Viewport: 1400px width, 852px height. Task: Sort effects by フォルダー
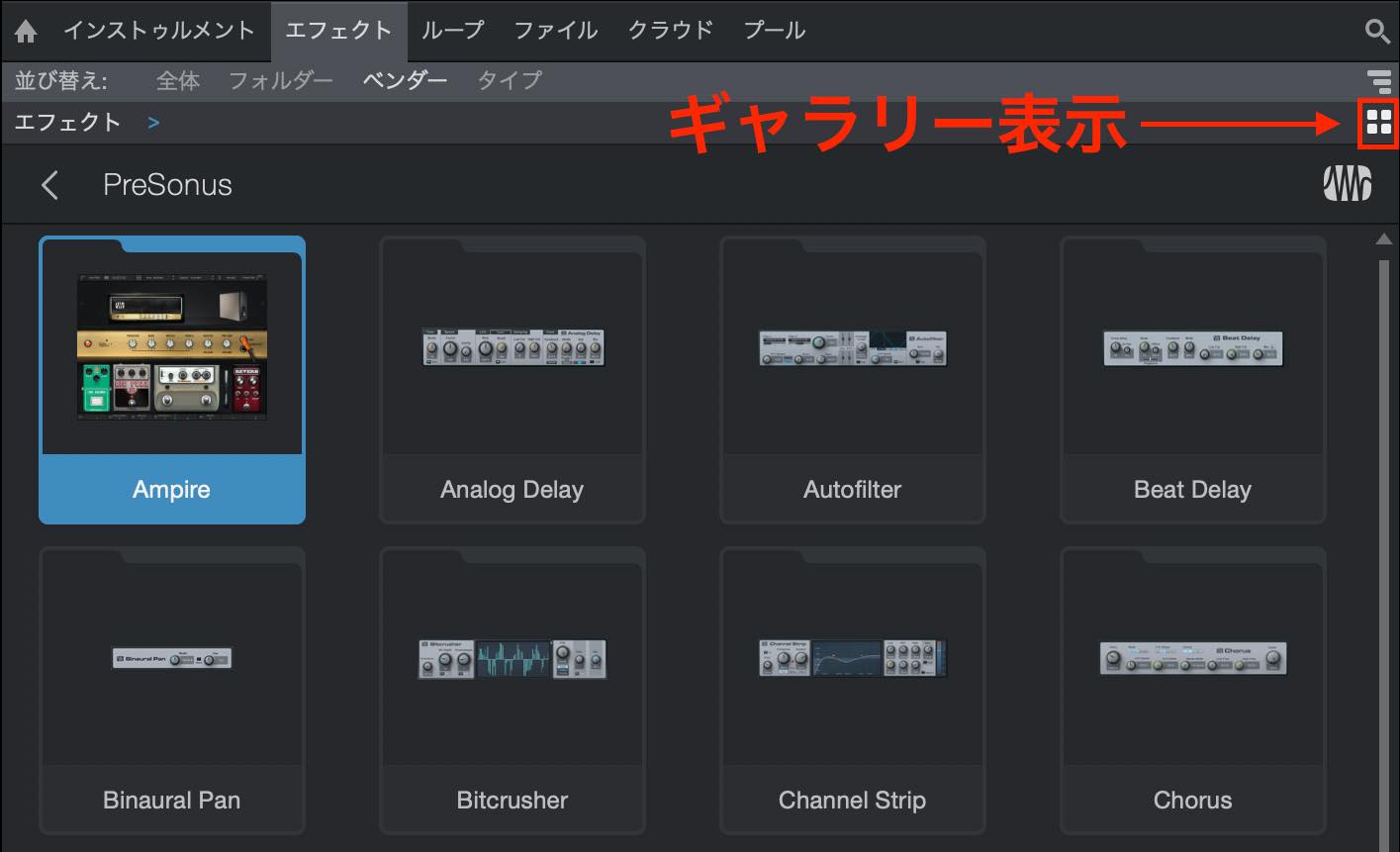click(281, 80)
